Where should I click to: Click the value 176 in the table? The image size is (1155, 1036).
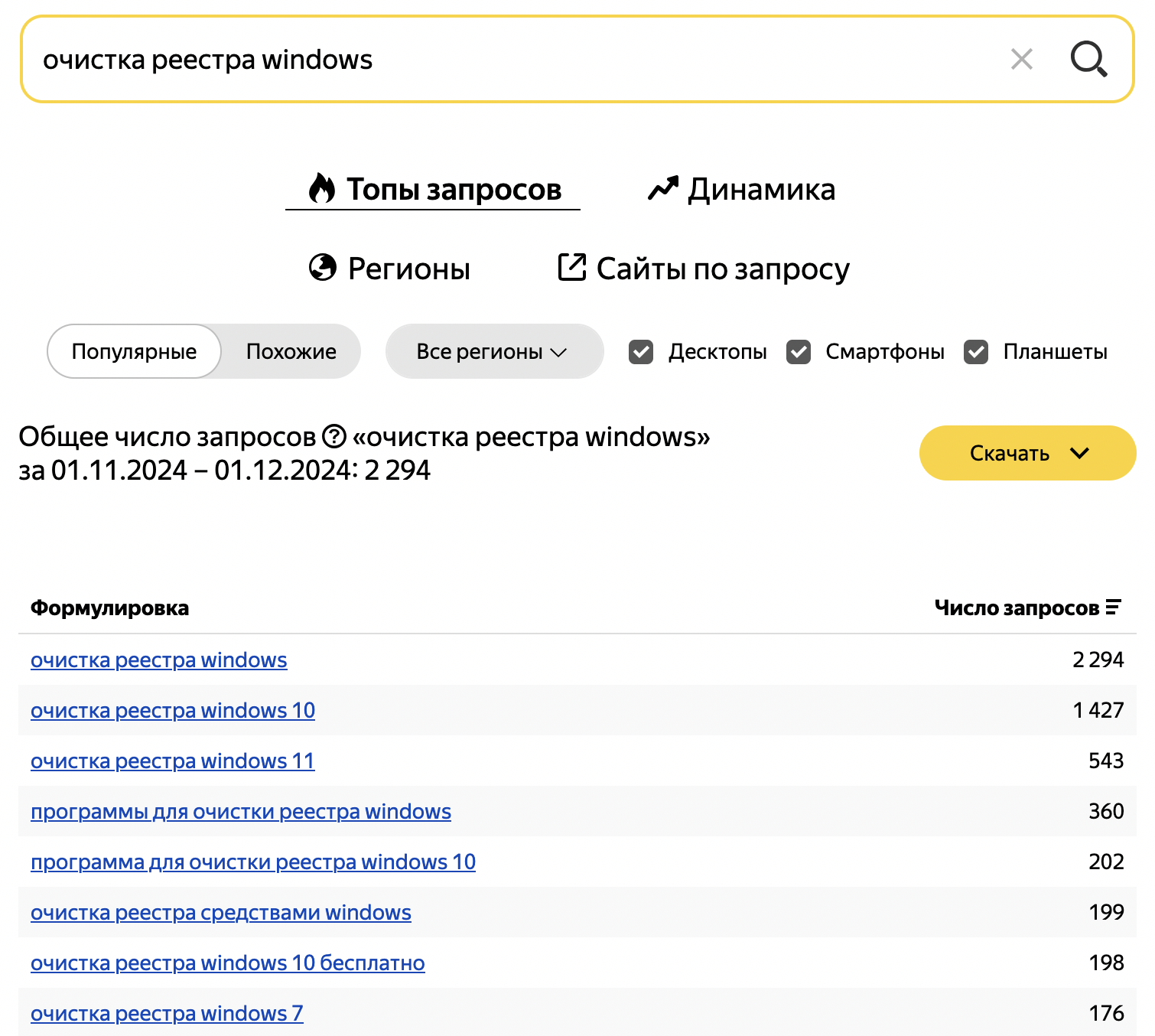click(1106, 1013)
